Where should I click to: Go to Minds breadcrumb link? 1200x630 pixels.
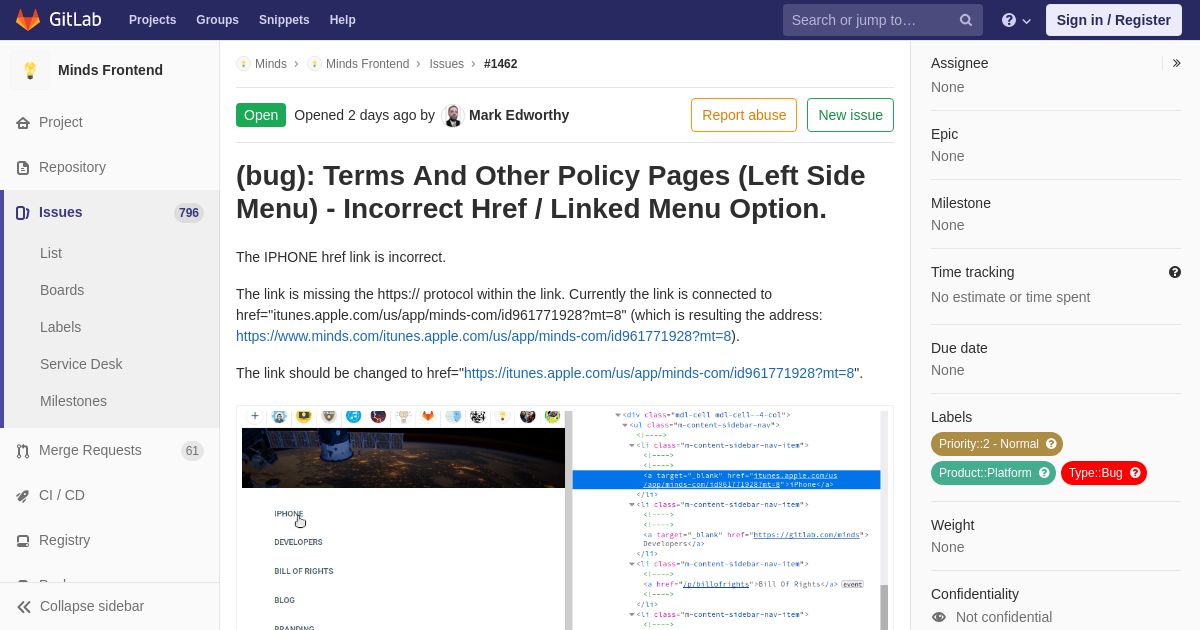pos(271,64)
